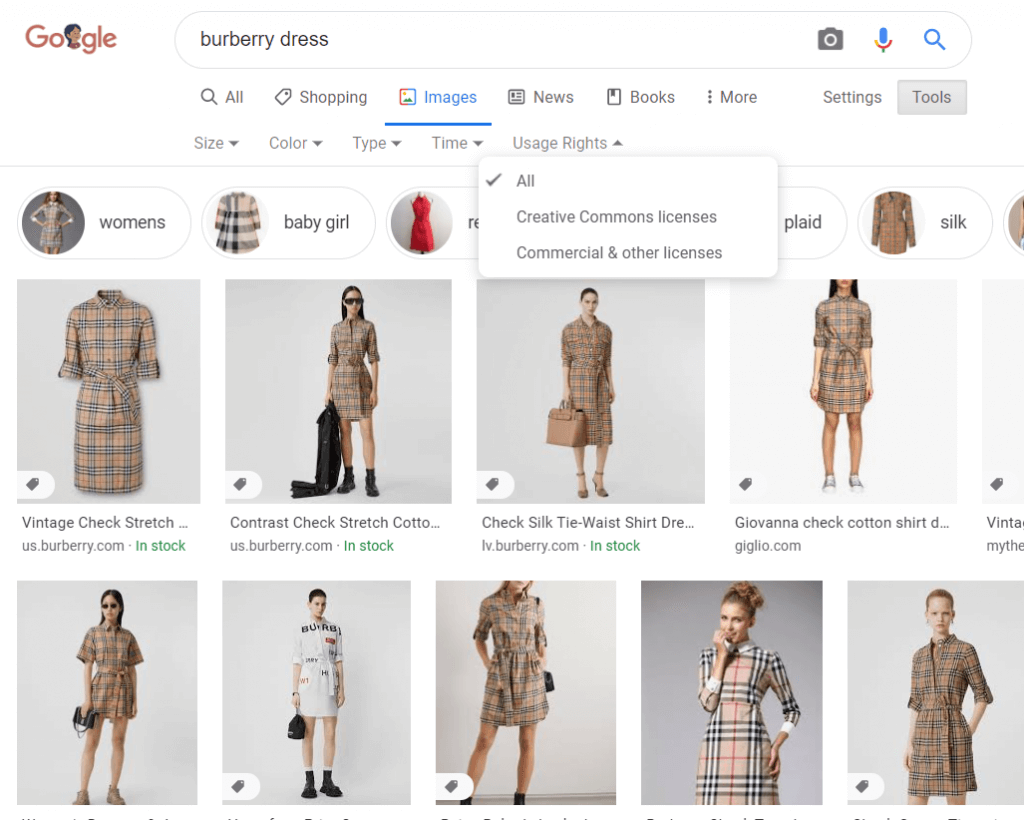Open the wide plaid collar dress thumbnail
The image size is (1024, 820).
pyautogui.click(x=731, y=693)
